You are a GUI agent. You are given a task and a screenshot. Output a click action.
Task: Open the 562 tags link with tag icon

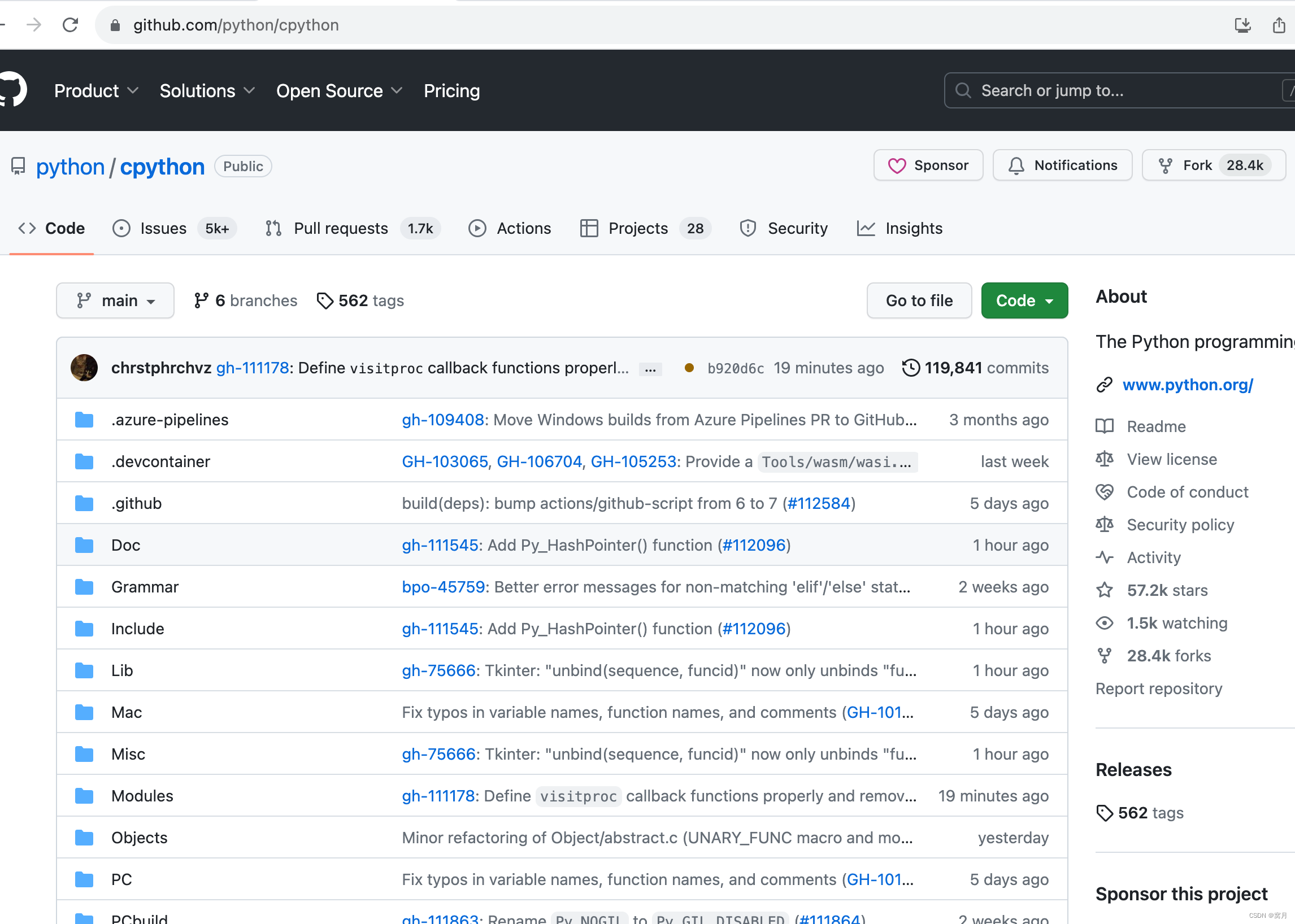coord(360,300)
